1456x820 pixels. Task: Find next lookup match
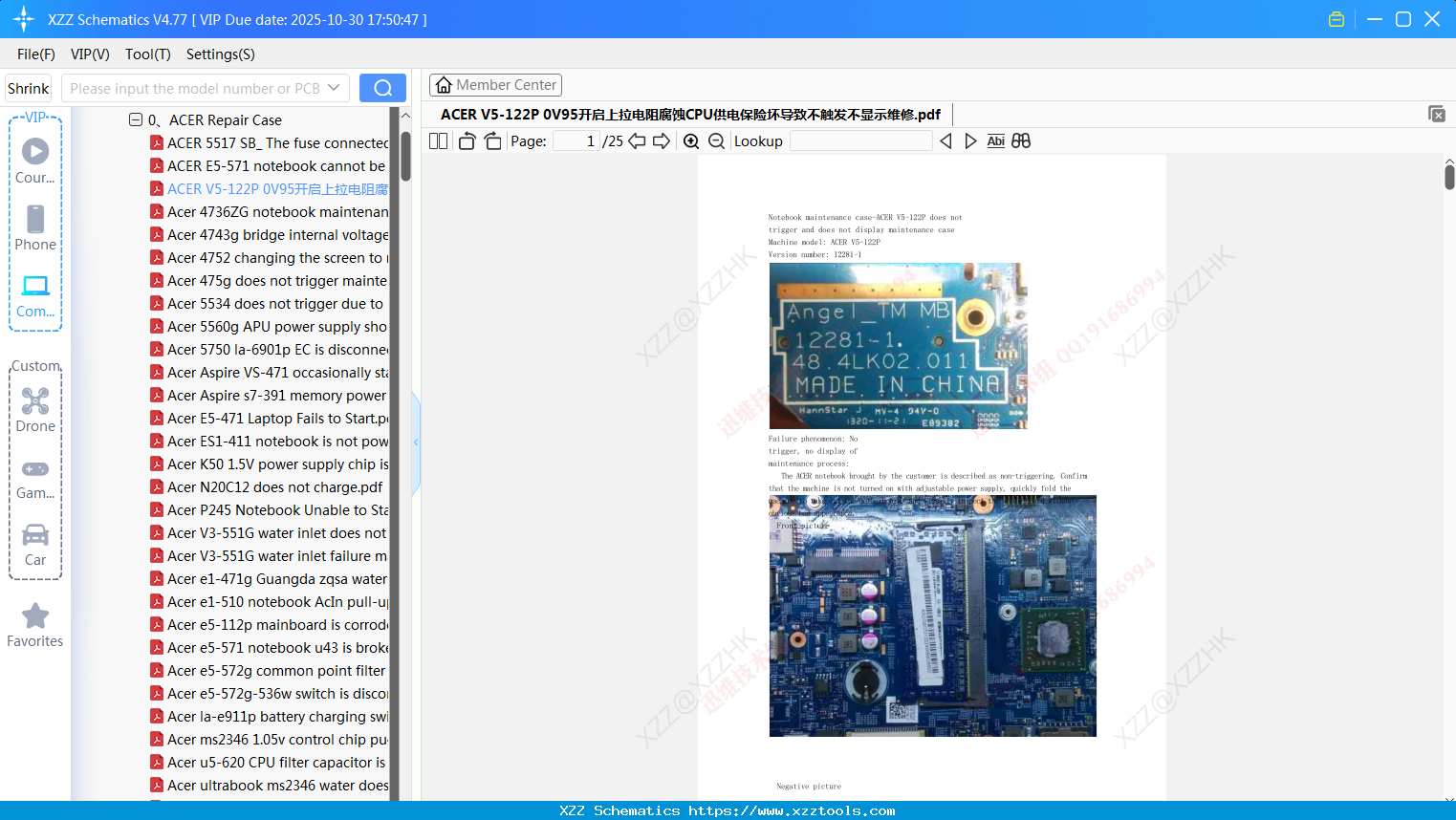(970, 141)
